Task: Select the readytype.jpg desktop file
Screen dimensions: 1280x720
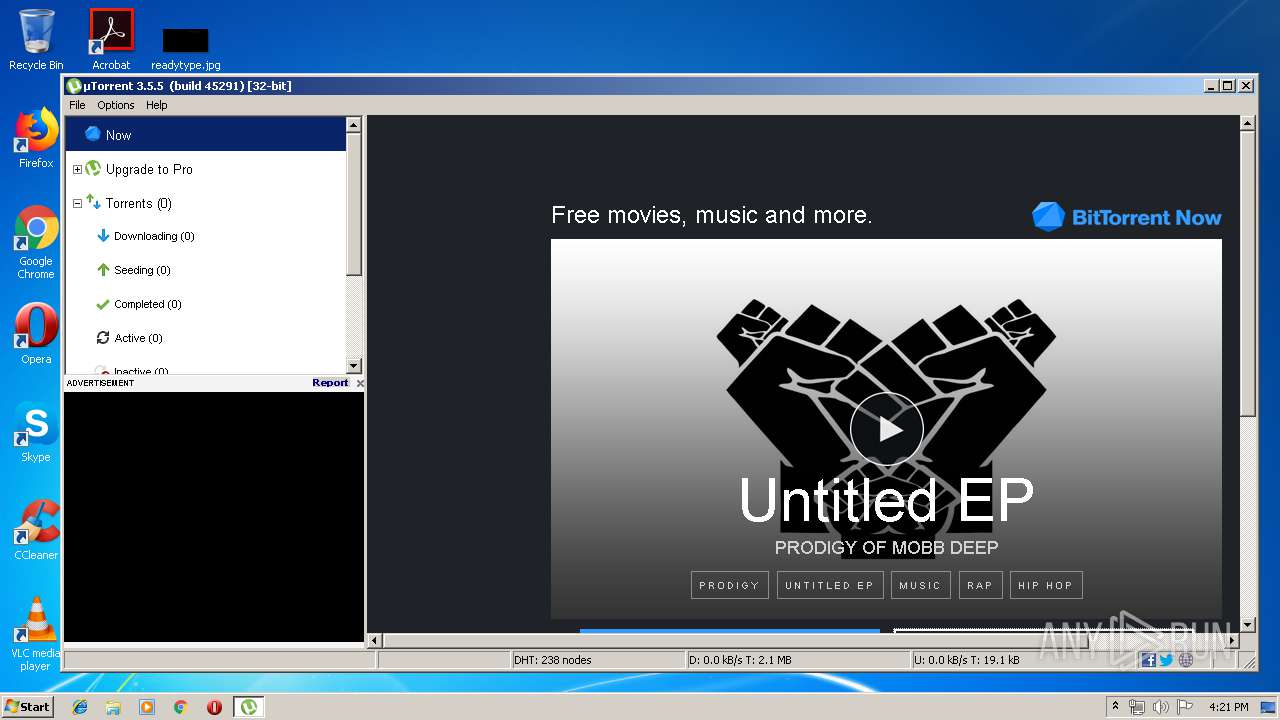Action: tap(186, 49)
